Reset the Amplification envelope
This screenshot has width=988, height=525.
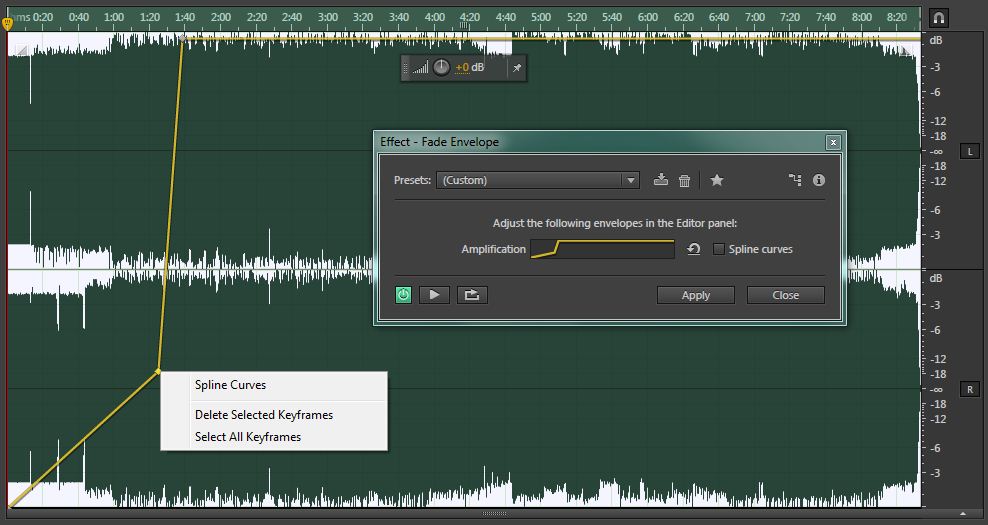(x=694, y=249)
